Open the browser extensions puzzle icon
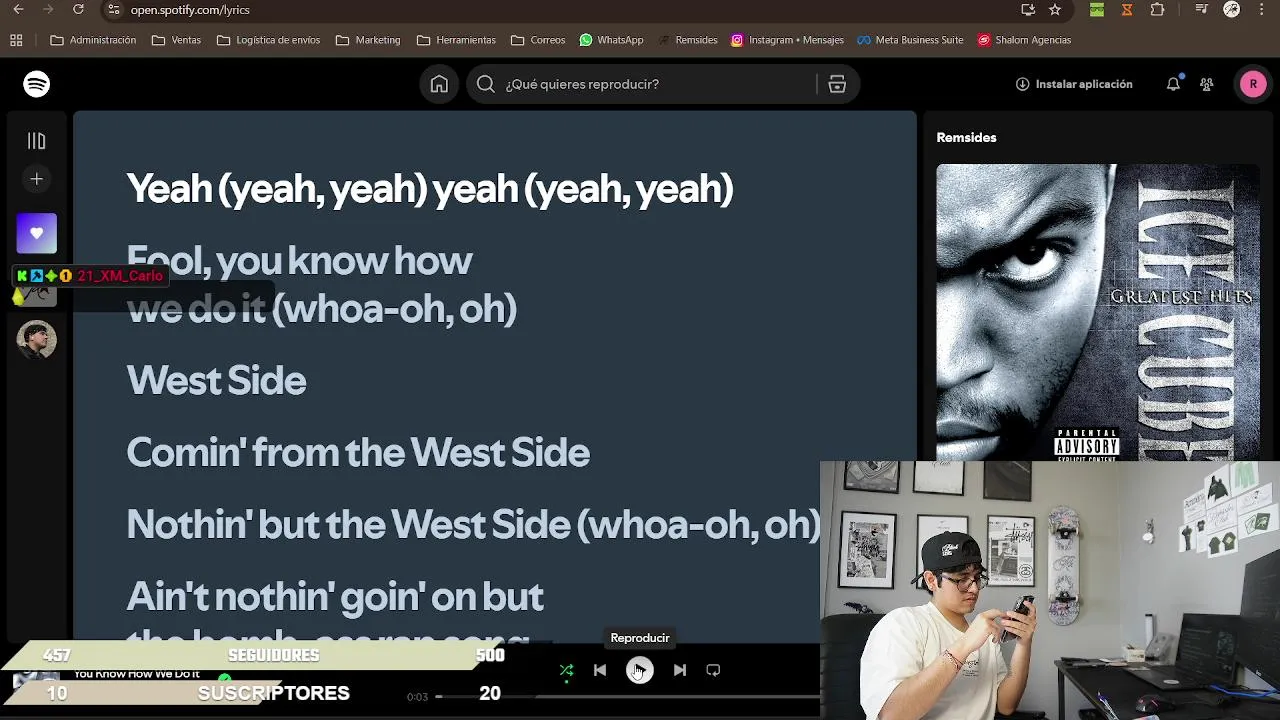 [x=1158, y=9]
